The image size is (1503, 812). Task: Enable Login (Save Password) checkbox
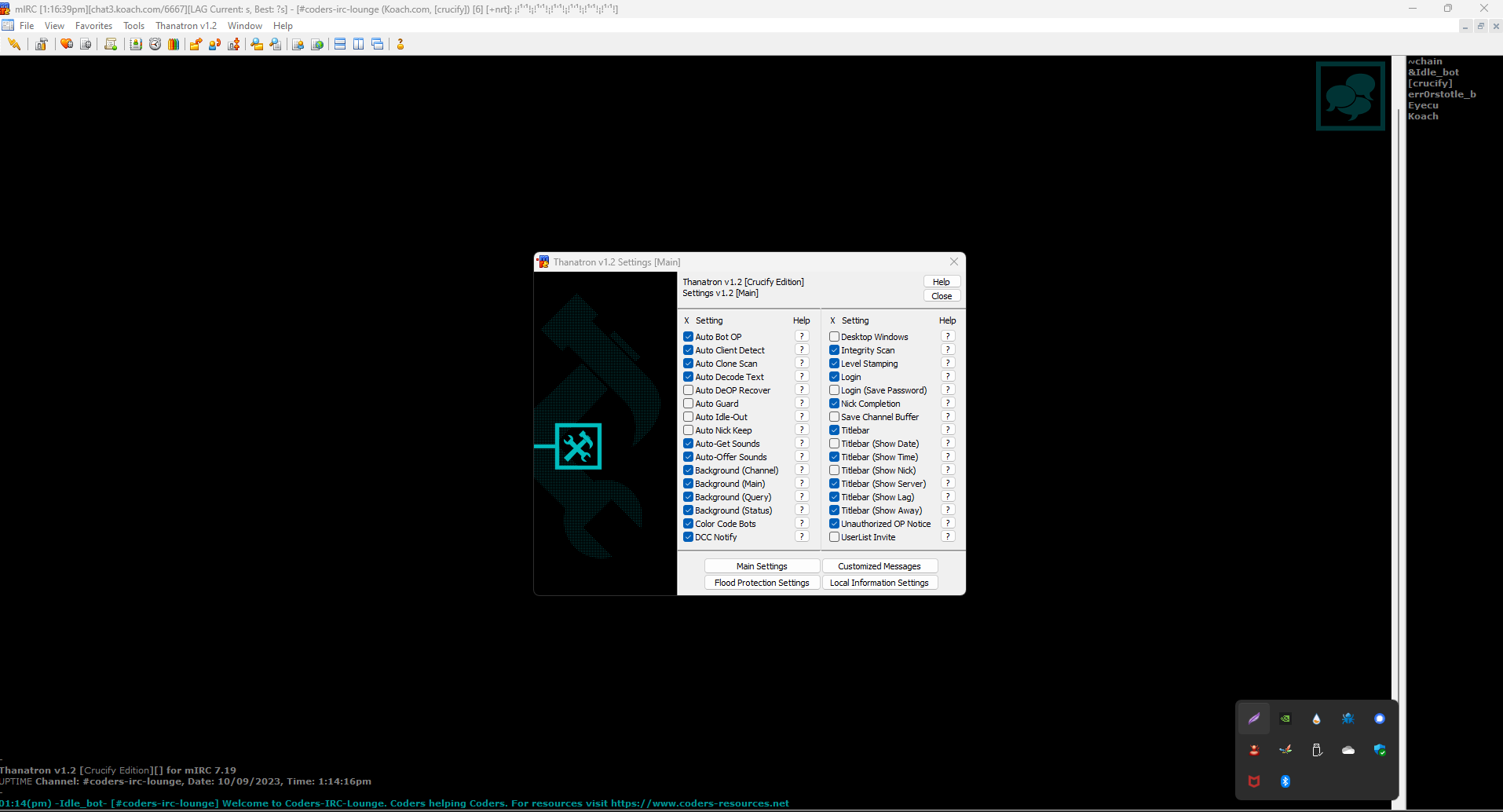click(x=834, y=390)
